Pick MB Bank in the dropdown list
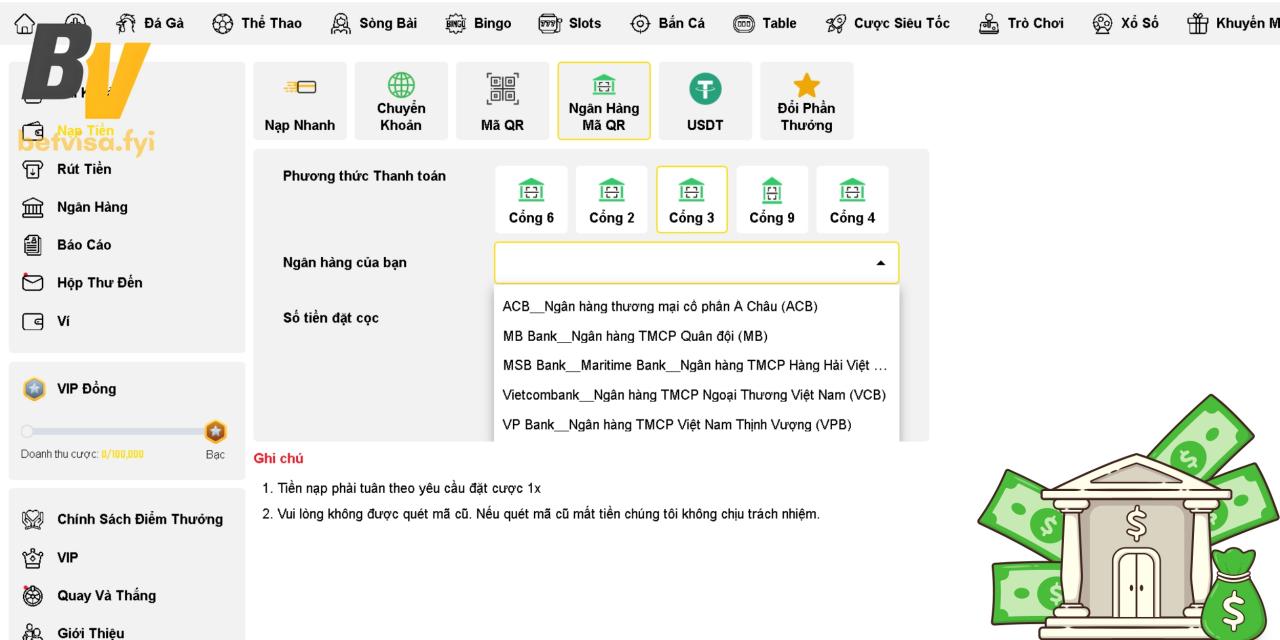Viewport: 1280px width, 640px height. (635, 336)
